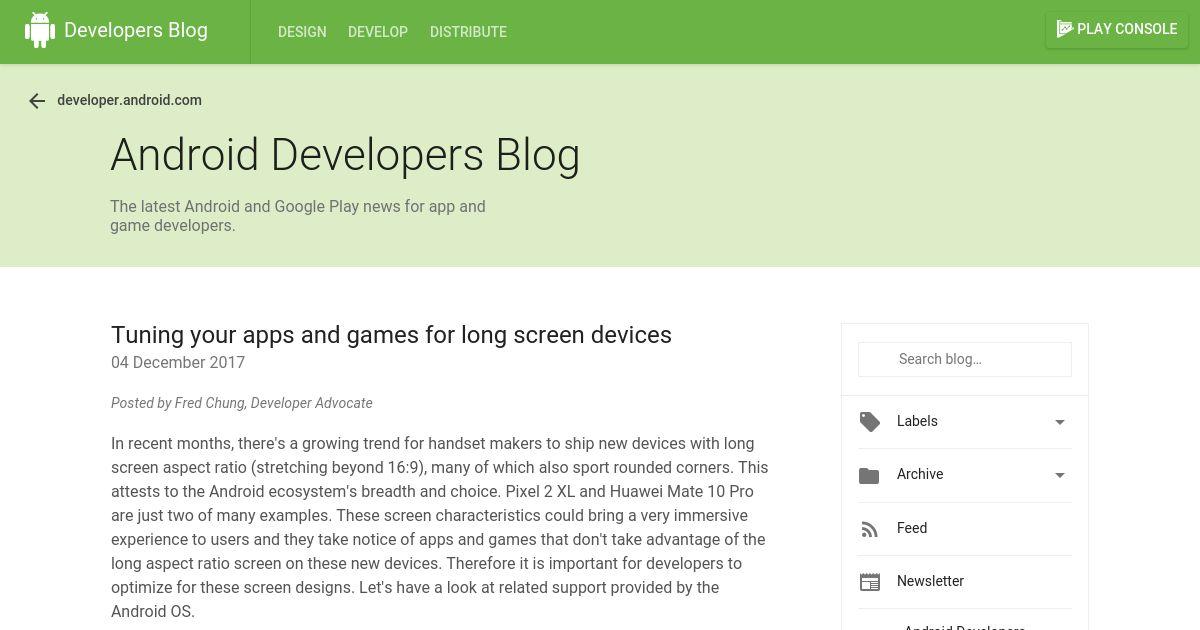1200x630 pixels.
Task: Open the long screen devices article title
Action: tap(391, 335)
